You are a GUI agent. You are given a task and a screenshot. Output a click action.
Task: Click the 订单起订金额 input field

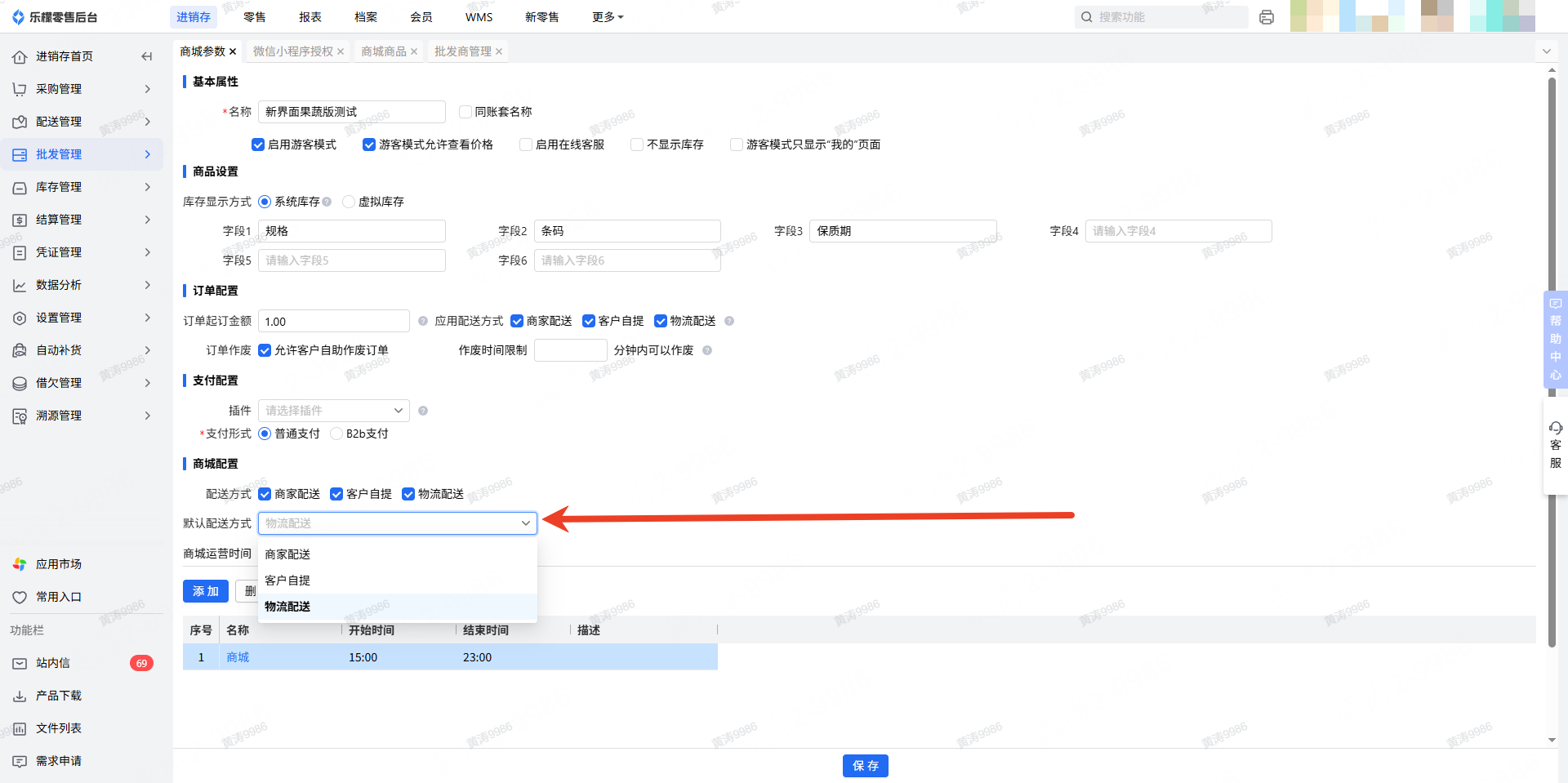pyautogui.click(x=334, y=321)
